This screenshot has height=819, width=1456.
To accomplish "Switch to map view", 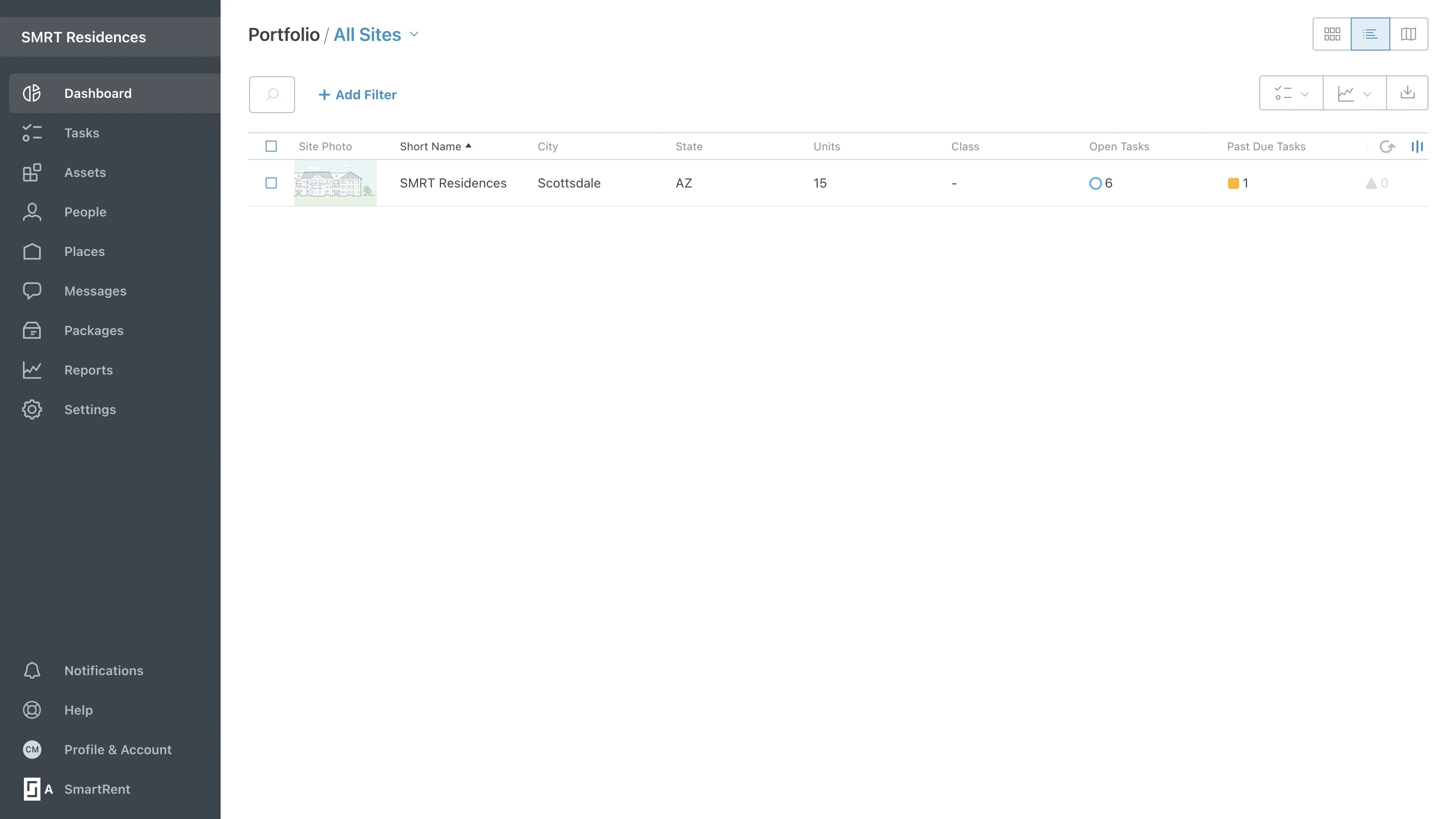I will click(1409, 34).
